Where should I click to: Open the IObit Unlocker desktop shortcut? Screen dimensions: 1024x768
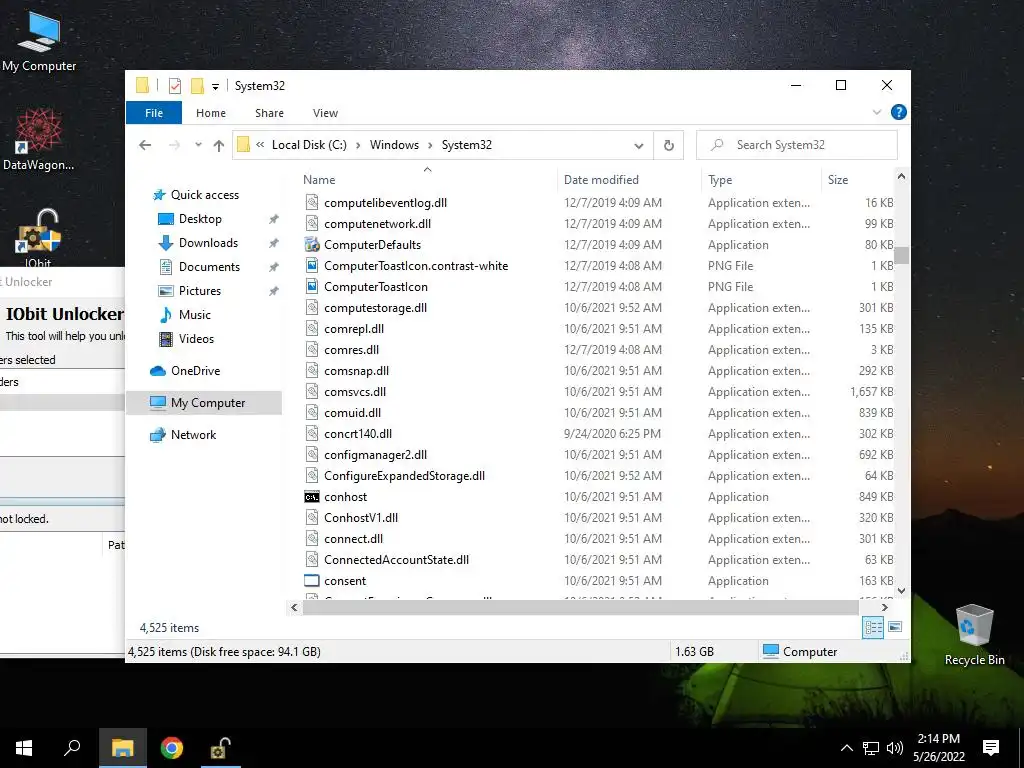click(x=38, y=238)
